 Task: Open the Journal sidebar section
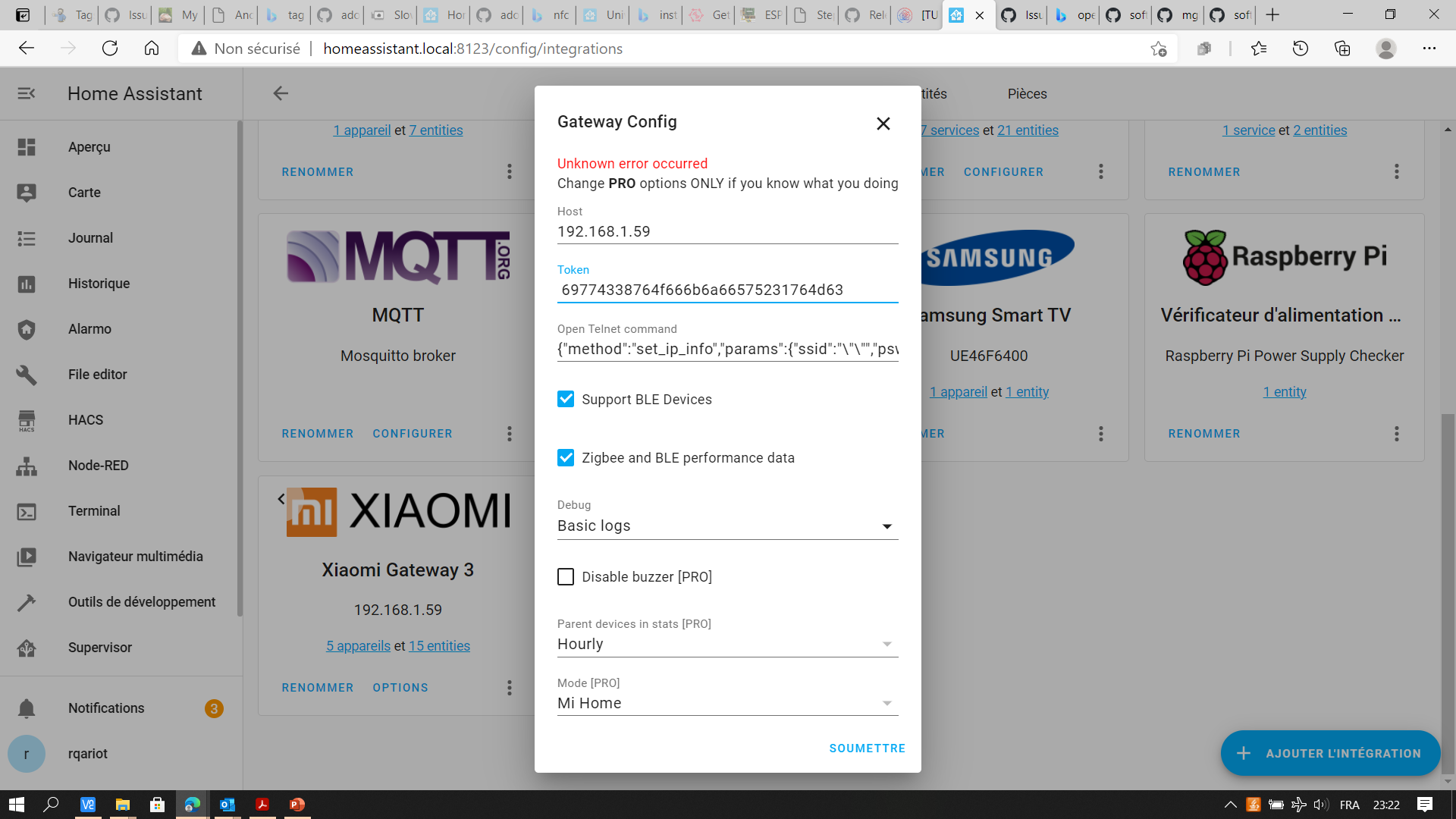[90, 237]
